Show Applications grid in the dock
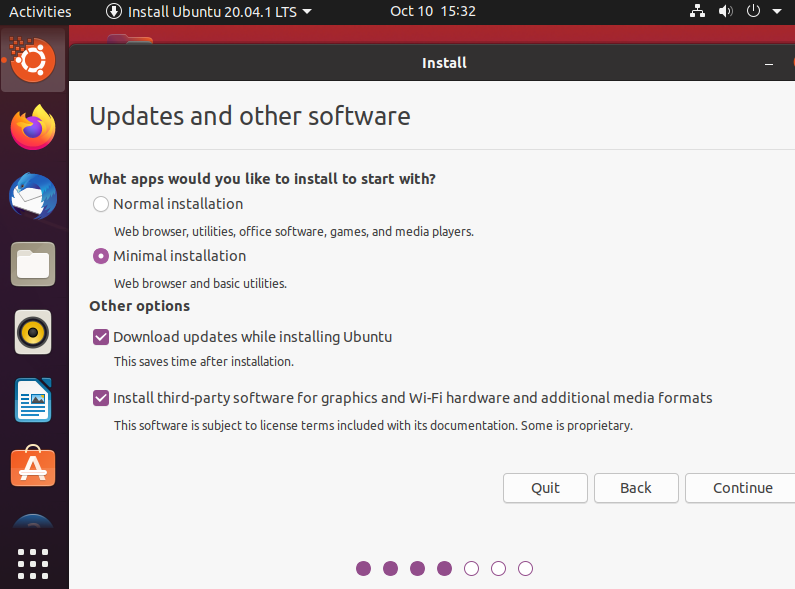The image size is (795, 589). pos(33,564)
